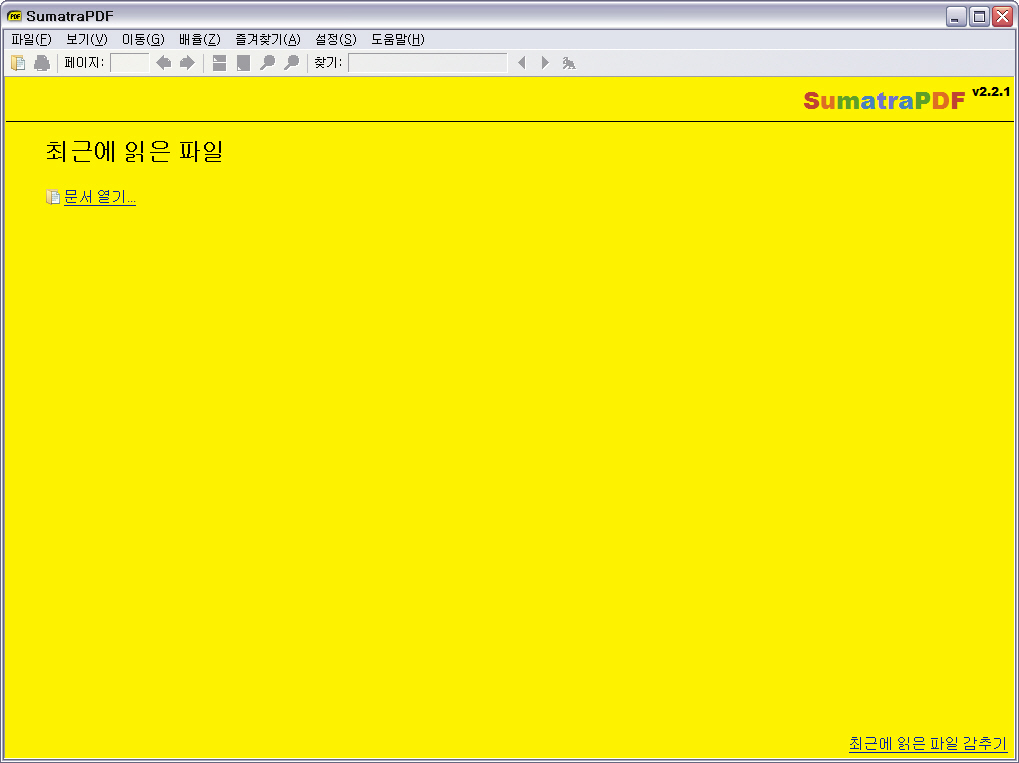Click 최근에 읽은 파일 감추기 link
This screenshot has height=763, width=1019.
(x=927, y=743)
